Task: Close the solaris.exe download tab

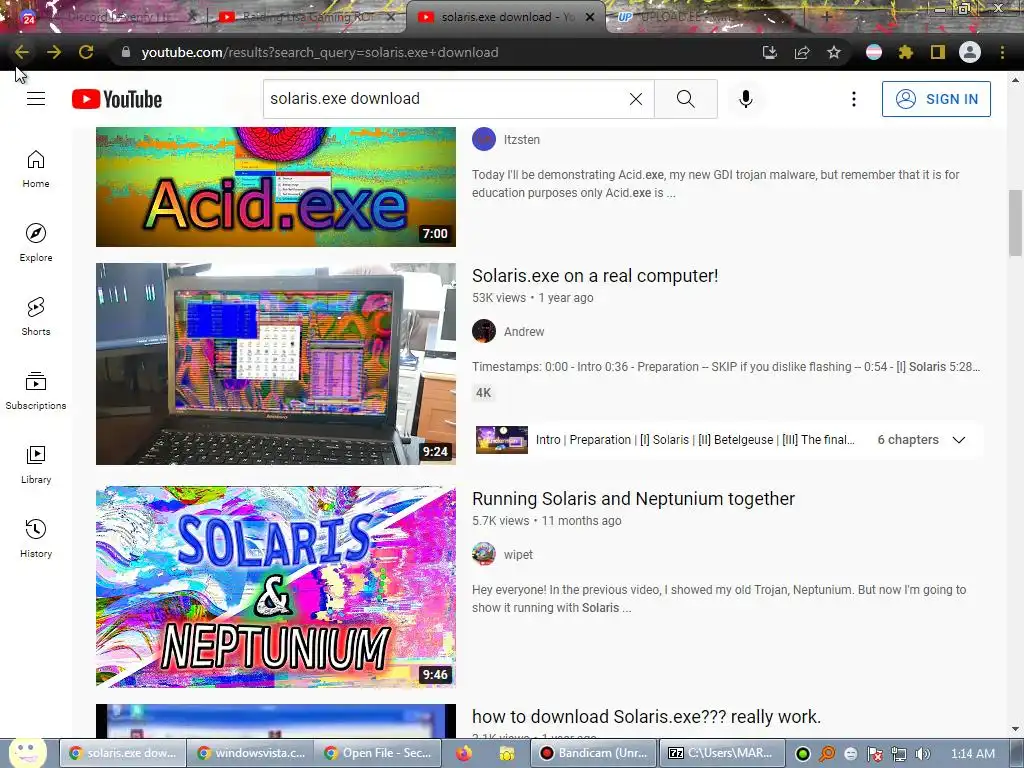Action: point(590,17)
